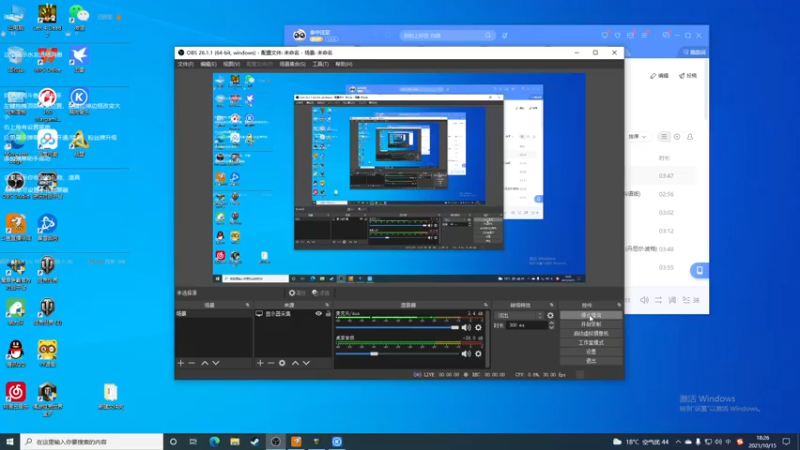800x450 pixels.
Task: Add a new source with the plus icon in the Sources panel
Action: [260, 363]
